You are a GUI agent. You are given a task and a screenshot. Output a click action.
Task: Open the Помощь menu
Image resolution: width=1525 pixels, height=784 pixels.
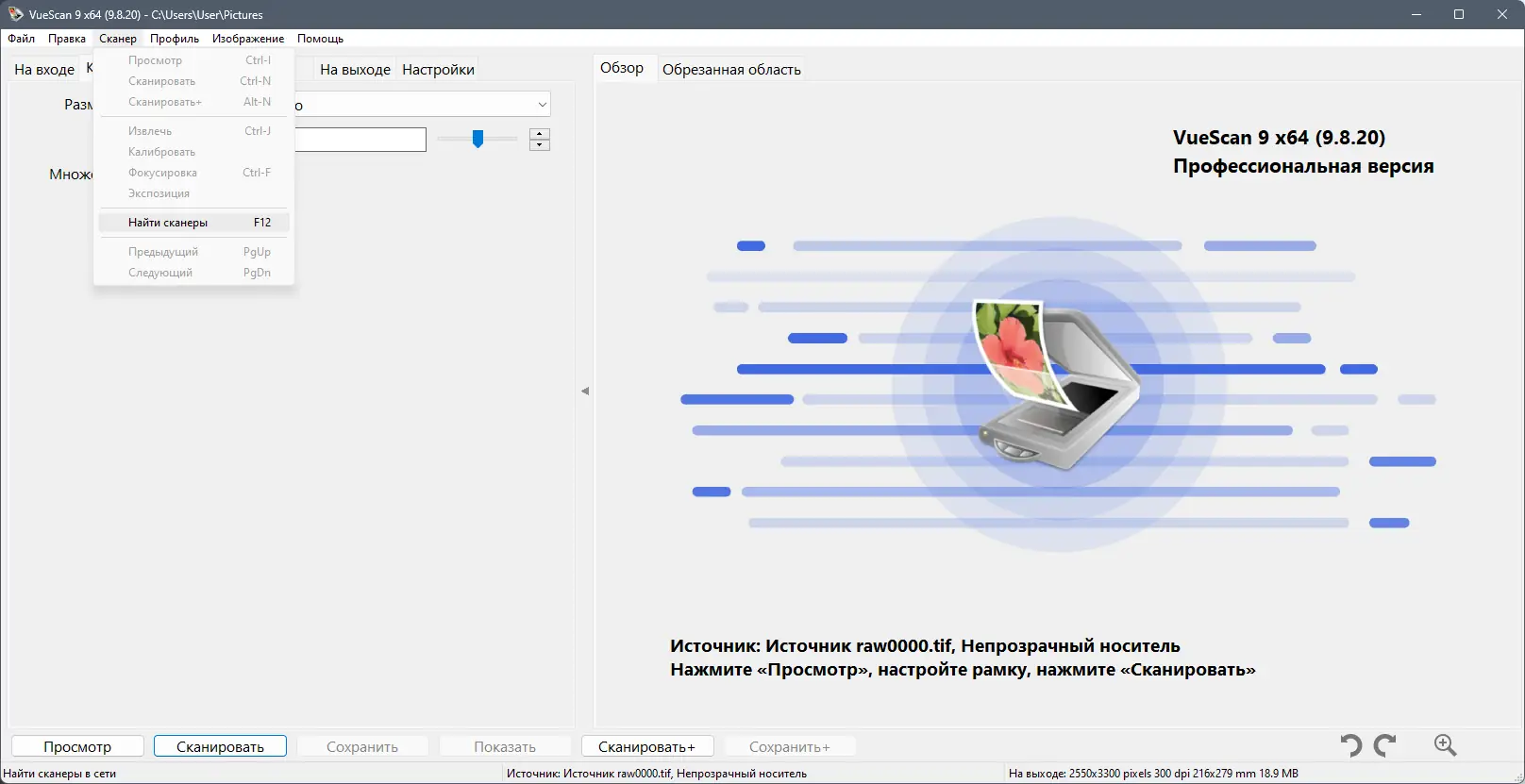pos(320,39)
